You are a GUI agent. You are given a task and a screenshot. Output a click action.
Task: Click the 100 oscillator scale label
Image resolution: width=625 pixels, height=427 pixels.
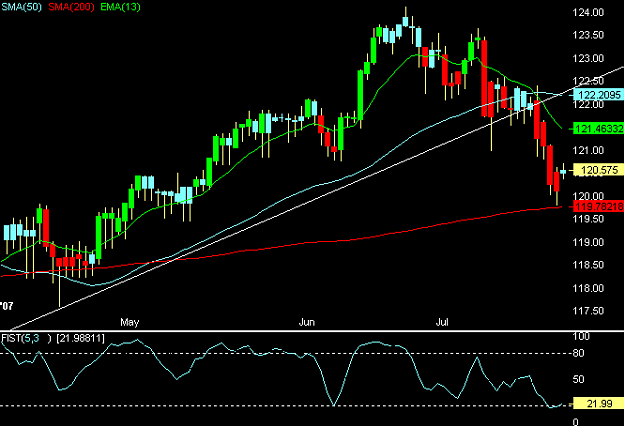(581, 336)
